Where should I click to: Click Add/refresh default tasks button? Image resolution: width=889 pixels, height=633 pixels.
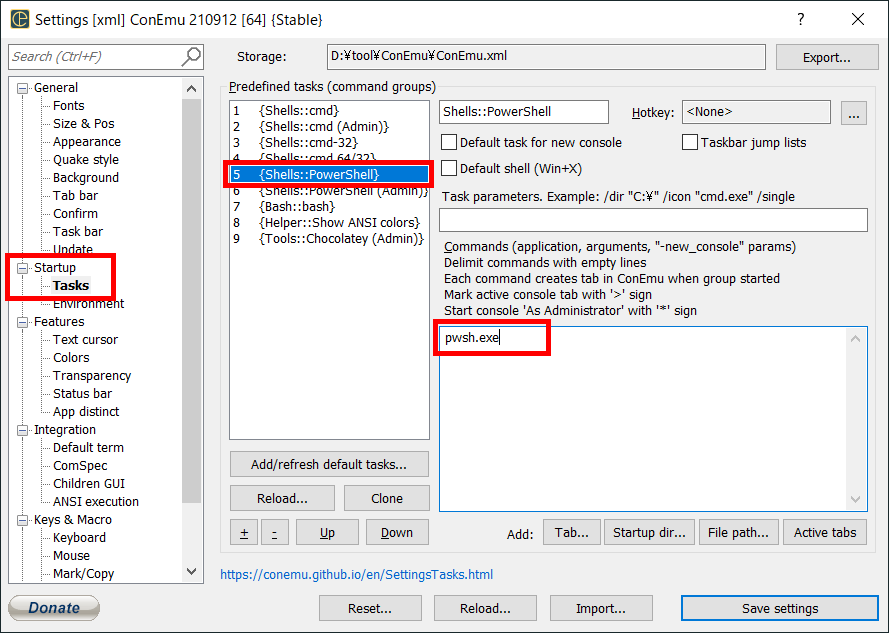(329, 465)
